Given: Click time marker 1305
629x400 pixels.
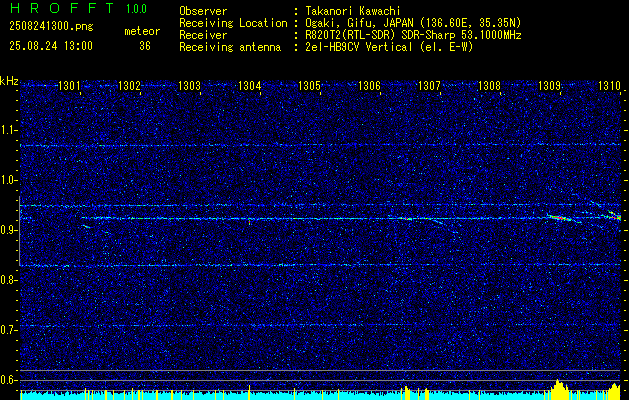Looking at the screenshot, I should click(x=309, y=85).
